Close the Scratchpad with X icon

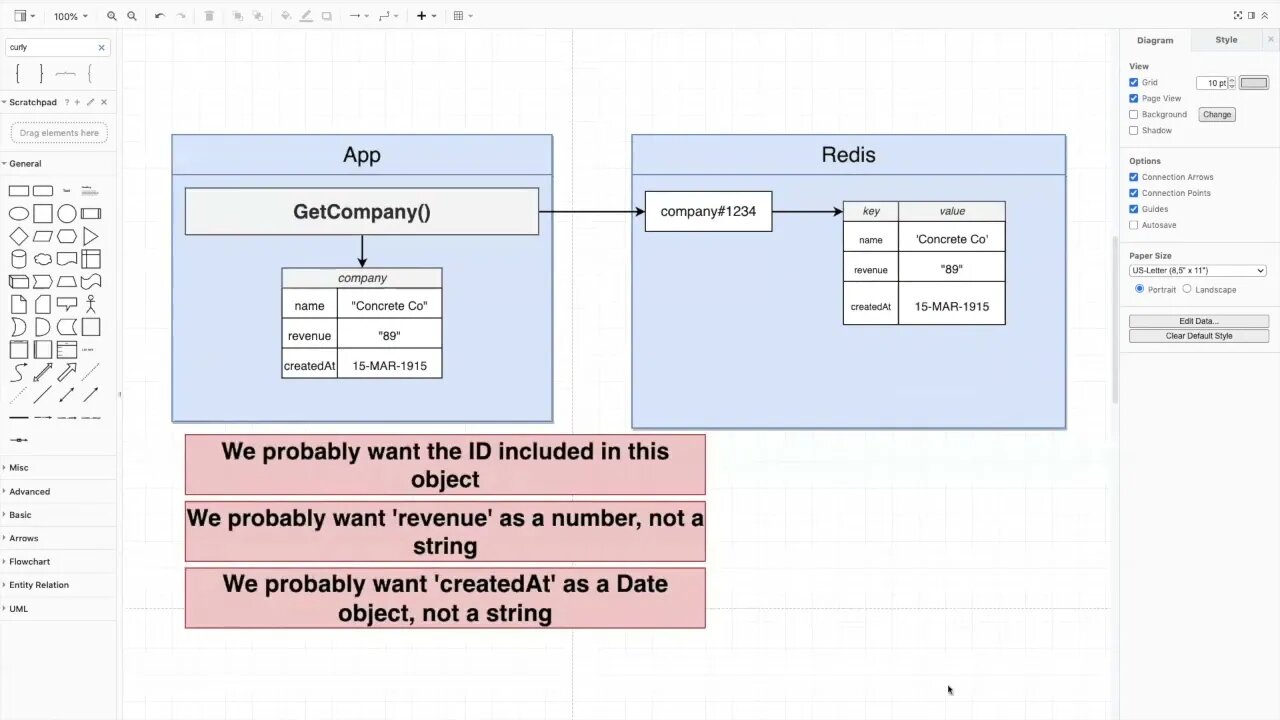104,102
